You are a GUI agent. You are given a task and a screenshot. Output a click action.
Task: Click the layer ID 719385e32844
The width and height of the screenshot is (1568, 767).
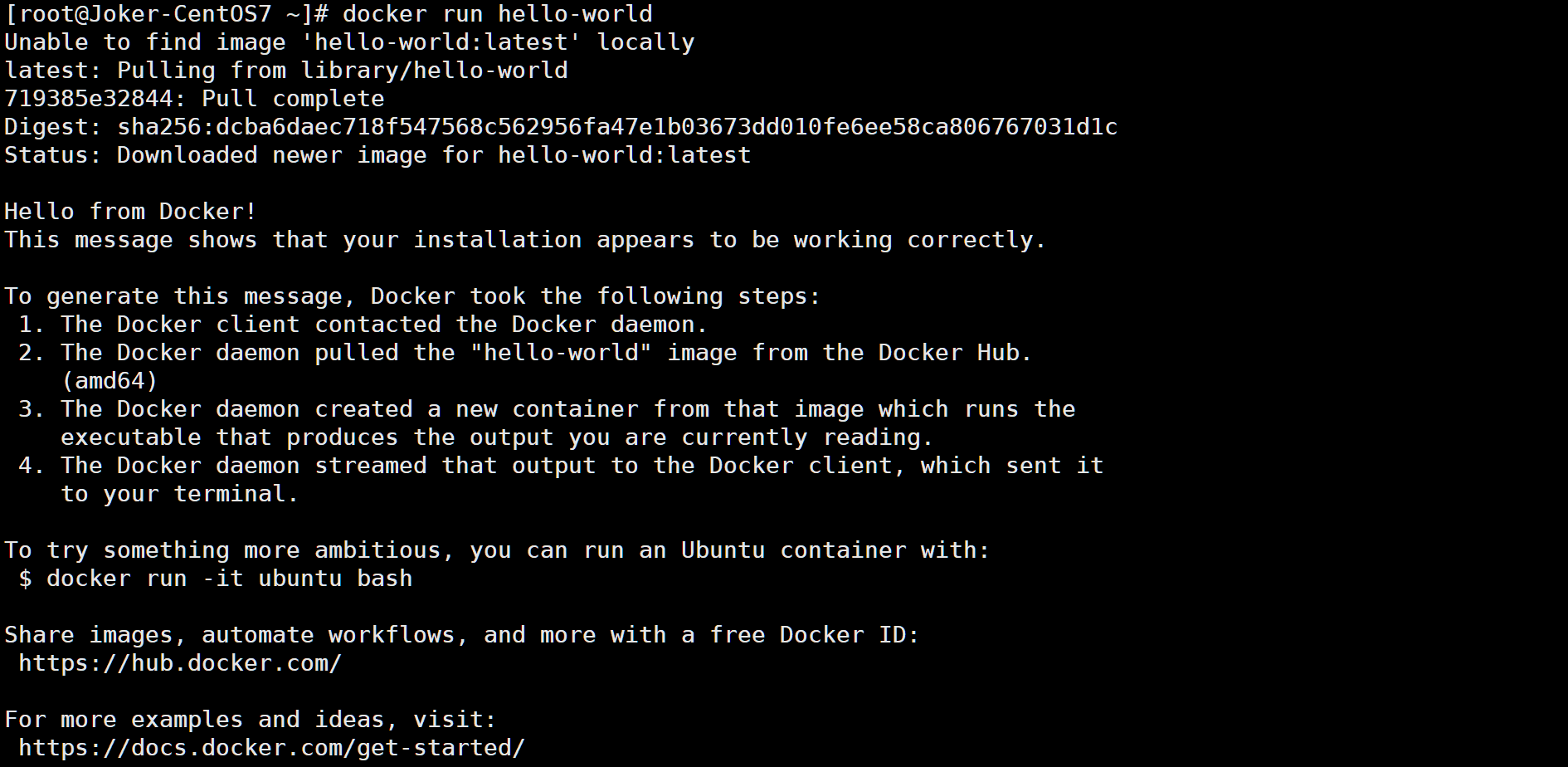(89, 99)
